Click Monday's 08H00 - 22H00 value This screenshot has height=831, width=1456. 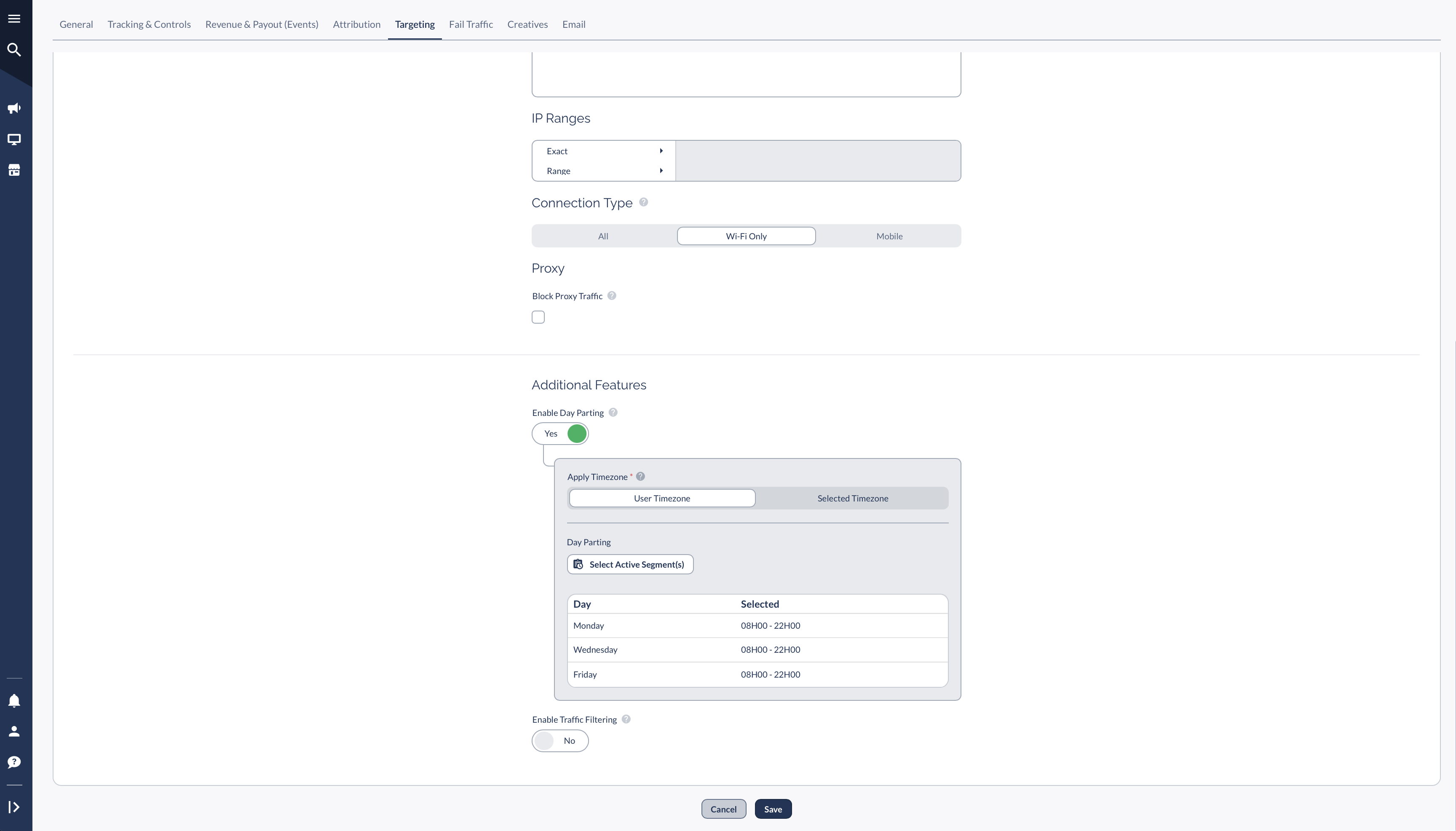[770, 625]
